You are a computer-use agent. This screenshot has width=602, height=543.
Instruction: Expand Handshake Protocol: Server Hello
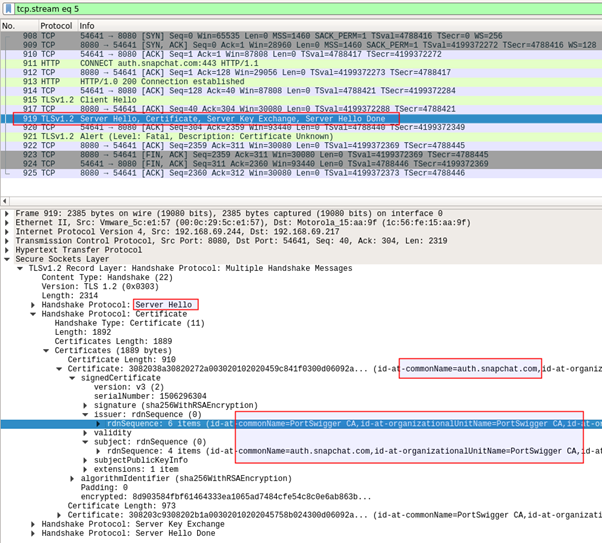pyautogui.click(x=34, y=304)
